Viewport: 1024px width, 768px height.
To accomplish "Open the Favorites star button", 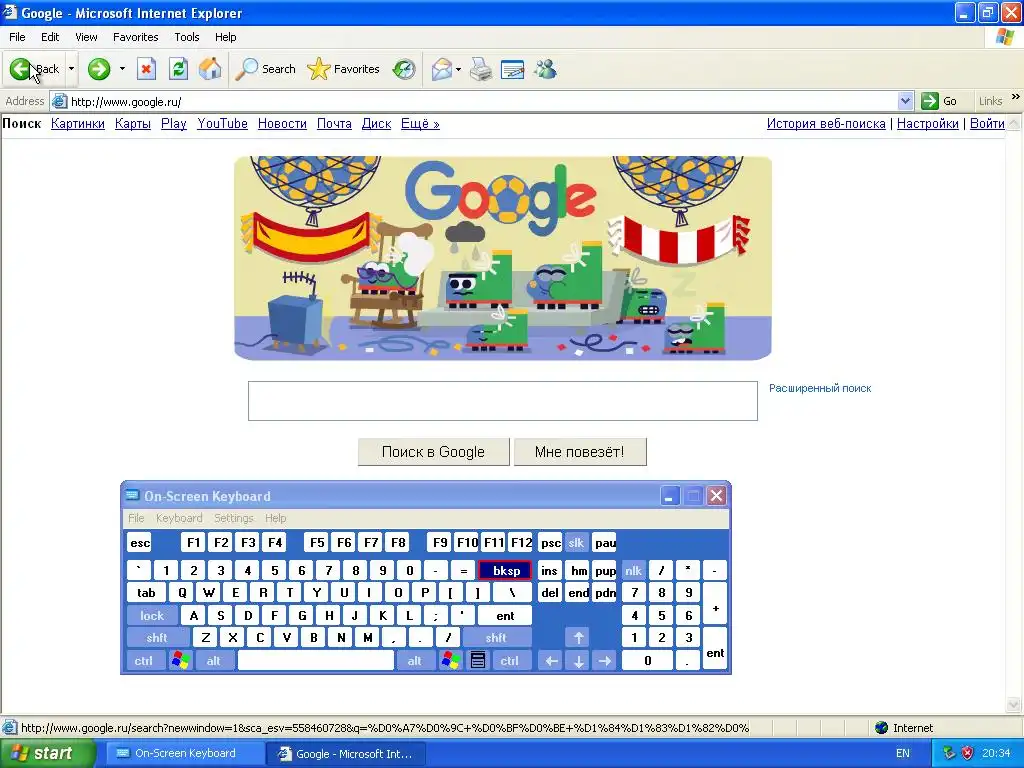I will [x=344, y=69].
